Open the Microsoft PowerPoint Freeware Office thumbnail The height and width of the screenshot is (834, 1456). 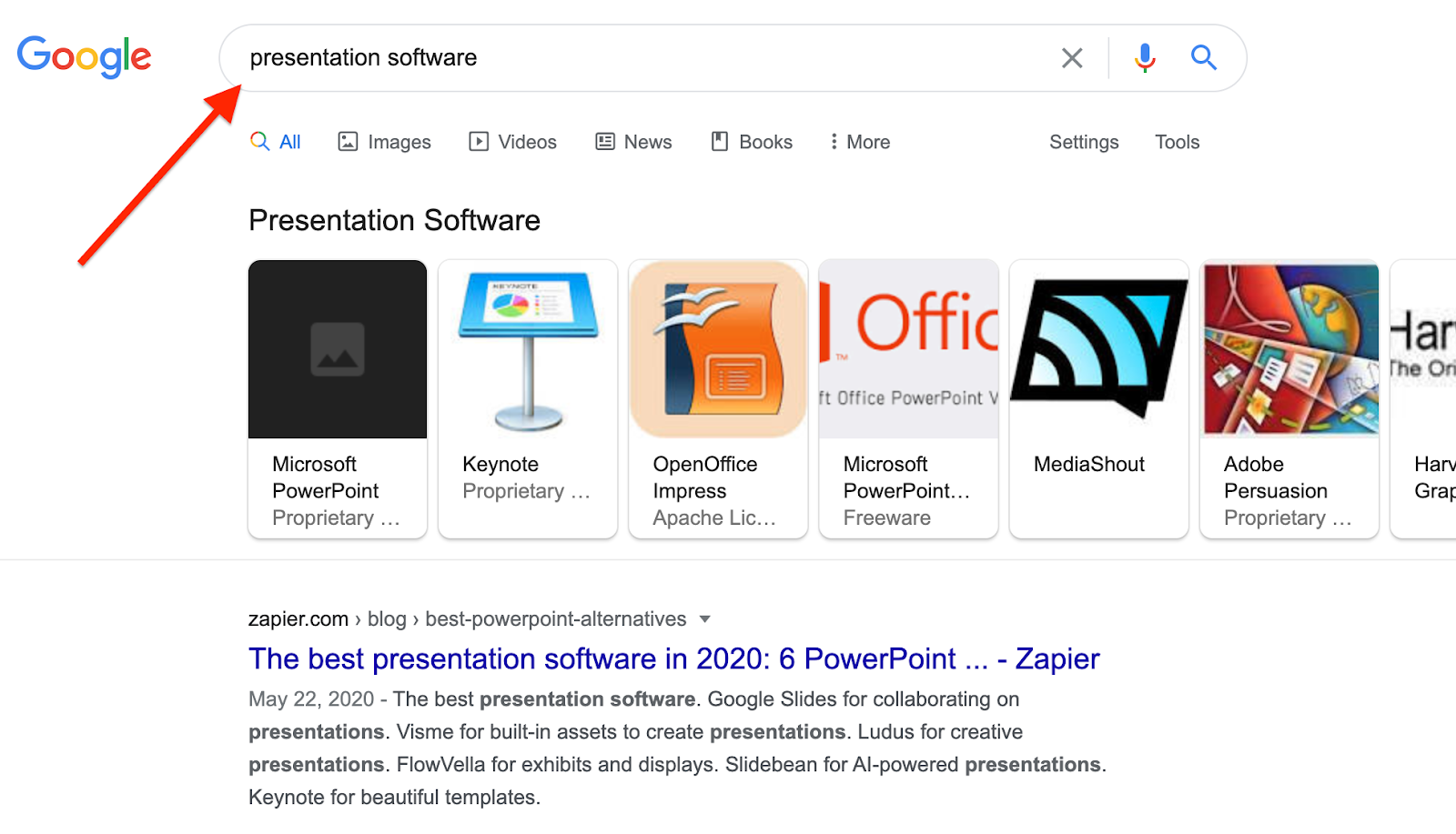click(x=908, y=349)
